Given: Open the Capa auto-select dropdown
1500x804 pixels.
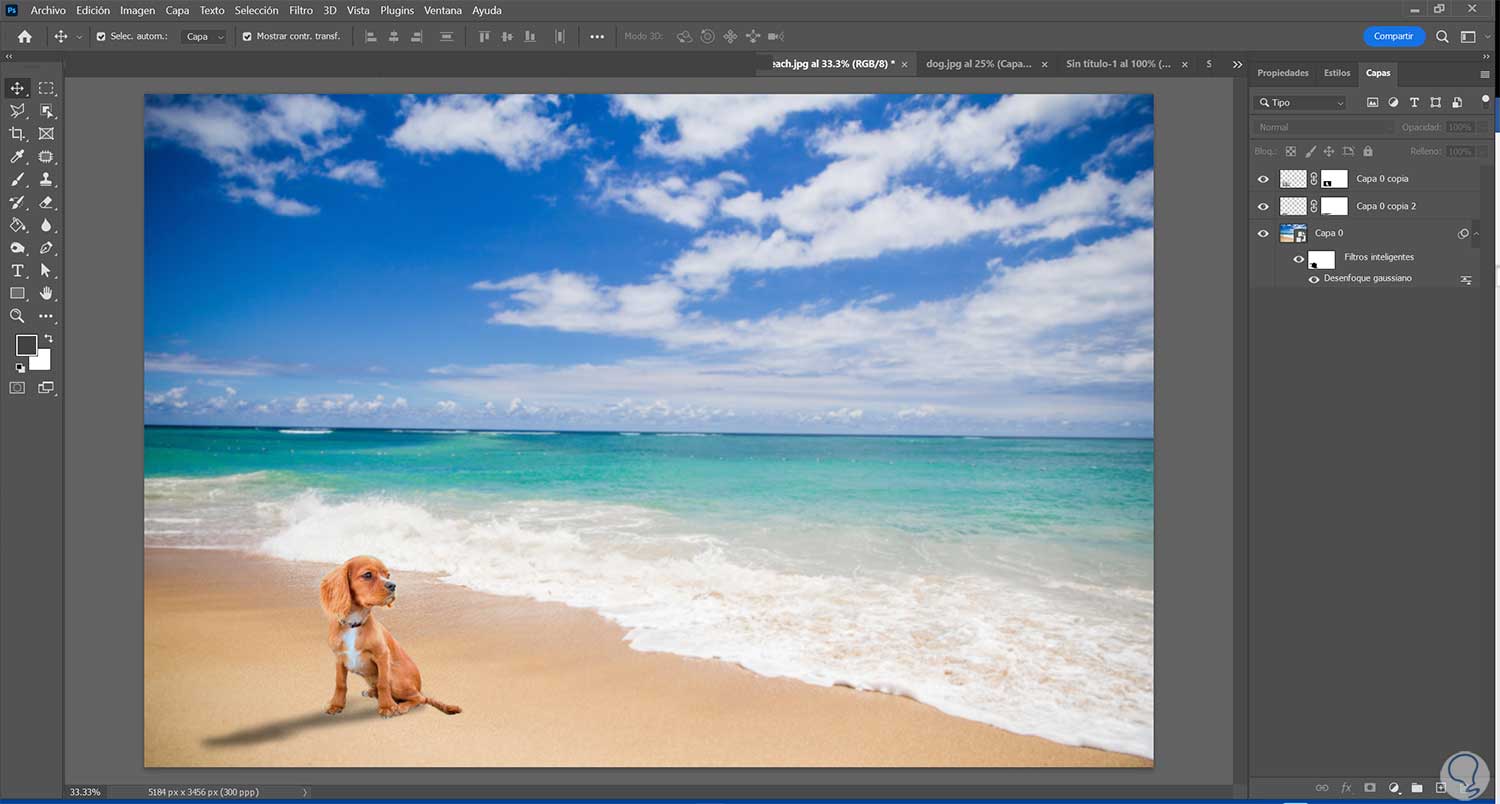Looking at the screenshot, I should [x=204, y=36].
